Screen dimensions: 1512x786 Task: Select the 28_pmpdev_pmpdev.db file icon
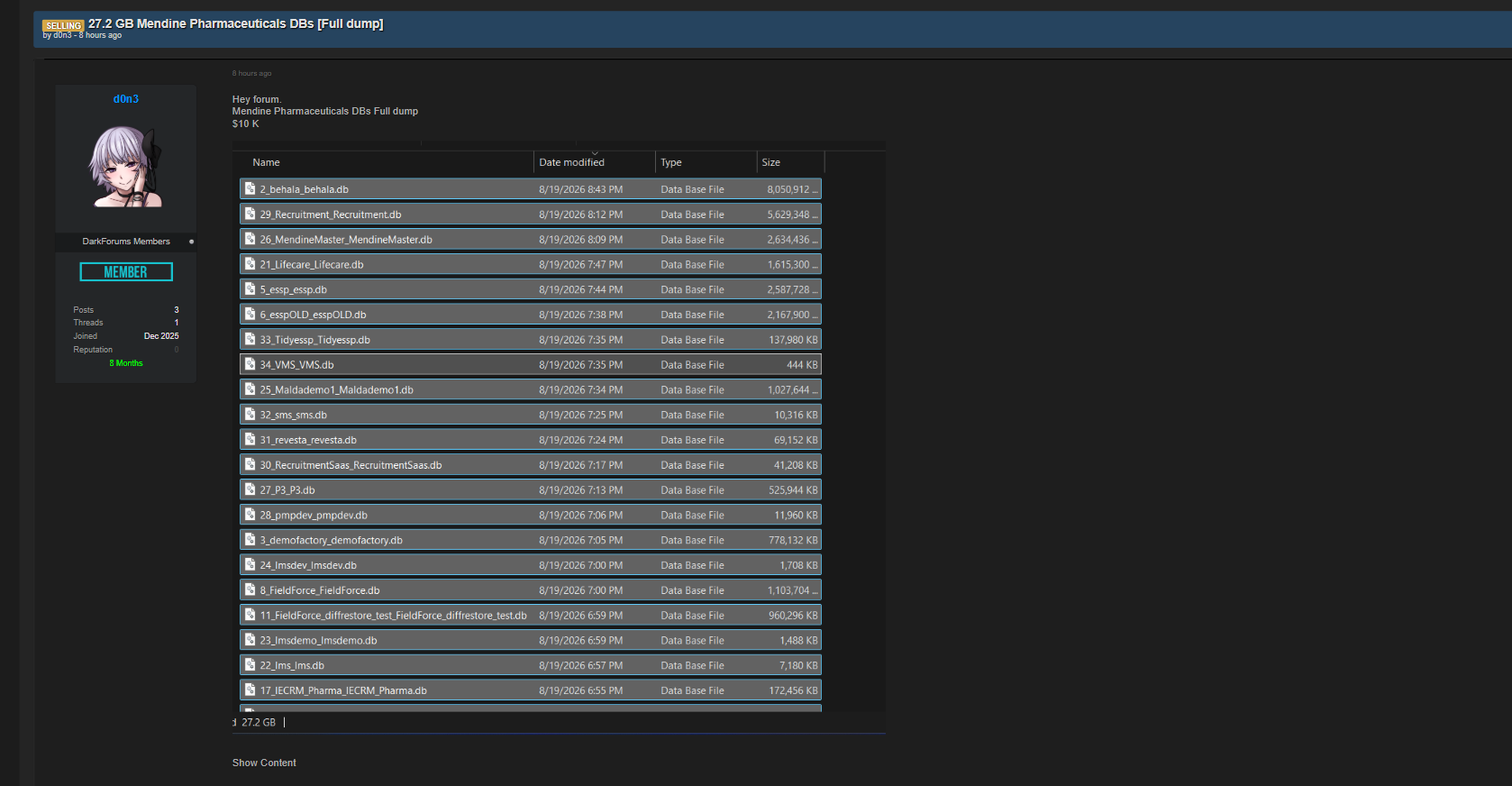click(x=250, y=515)
